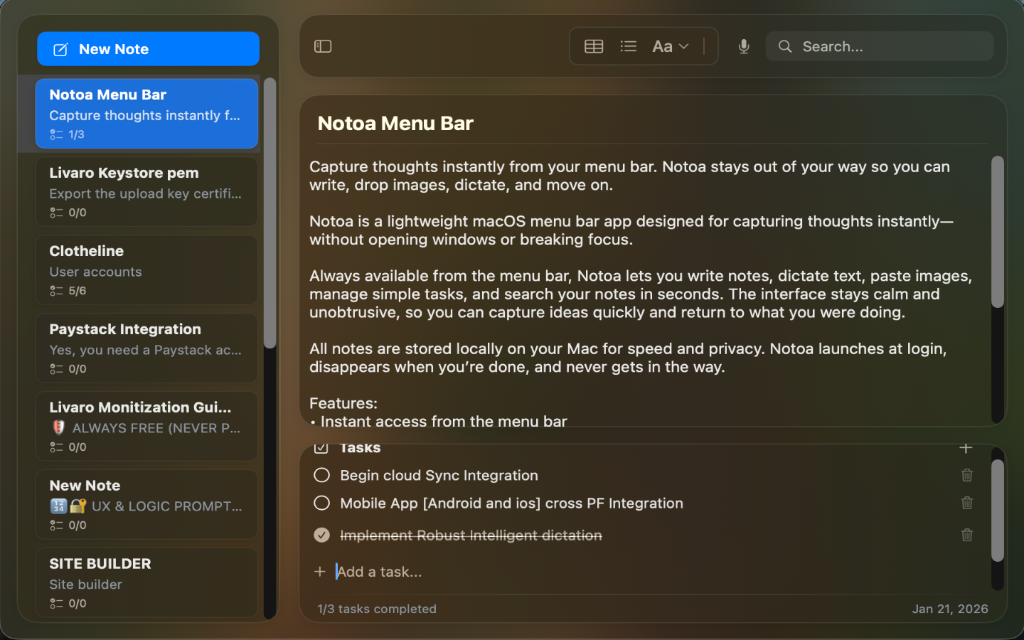Screen dimensions: 1024x640
Task: Click inside the Search field
Action: tap(880, 46)
